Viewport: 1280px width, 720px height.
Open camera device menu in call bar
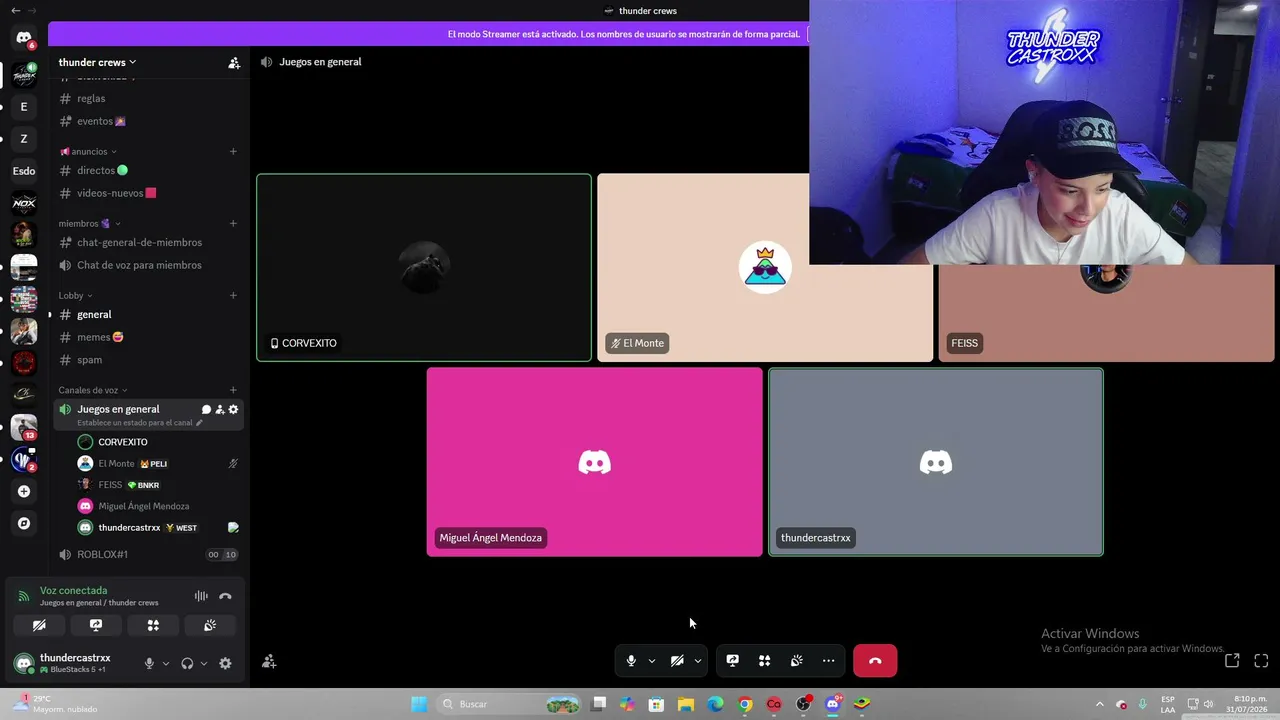[698, 661]
